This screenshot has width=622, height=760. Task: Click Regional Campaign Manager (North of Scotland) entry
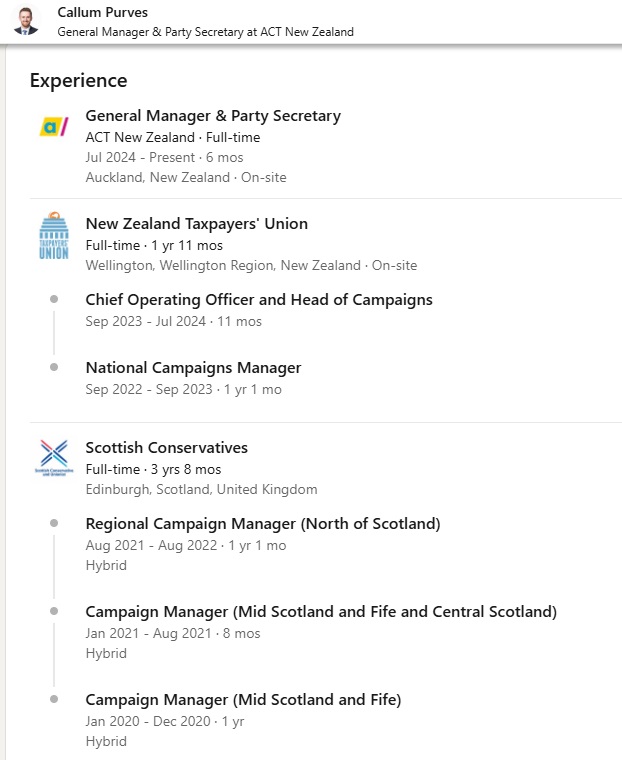click(263, 524)
